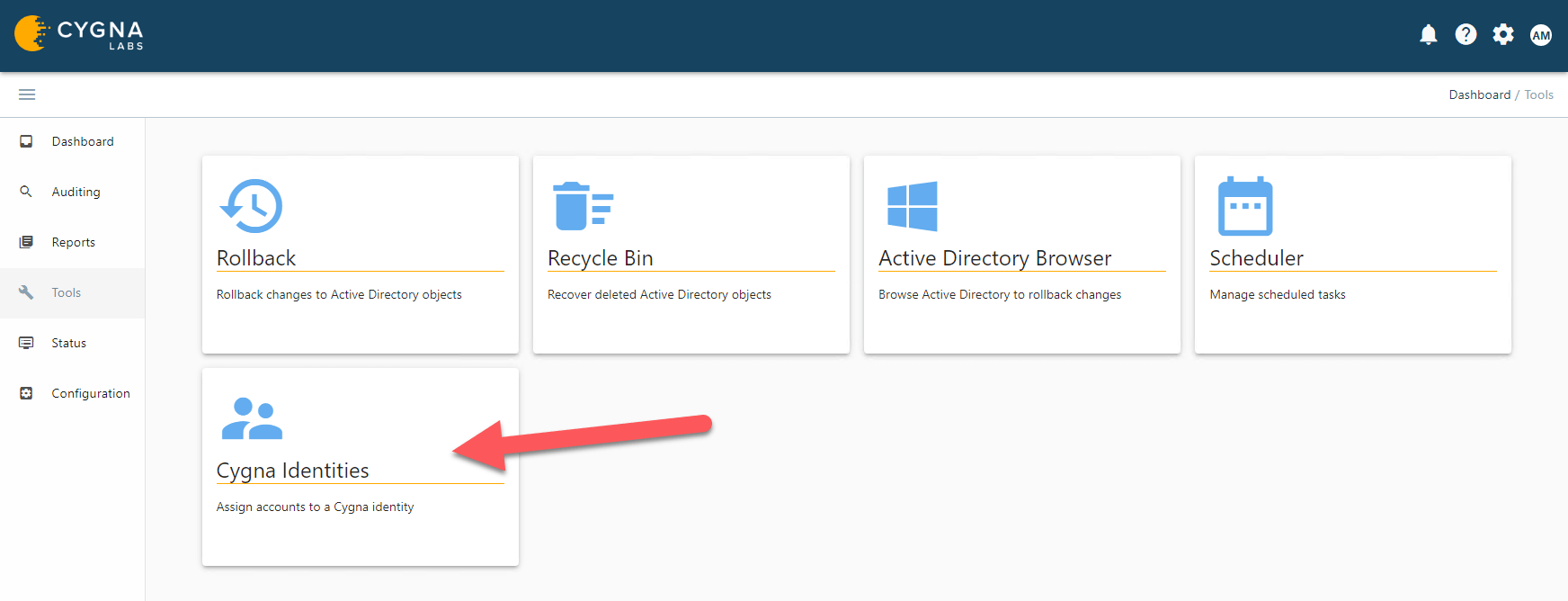Click the Rollback clock icon
This screenshot has width=1568, height=601.
251,206
